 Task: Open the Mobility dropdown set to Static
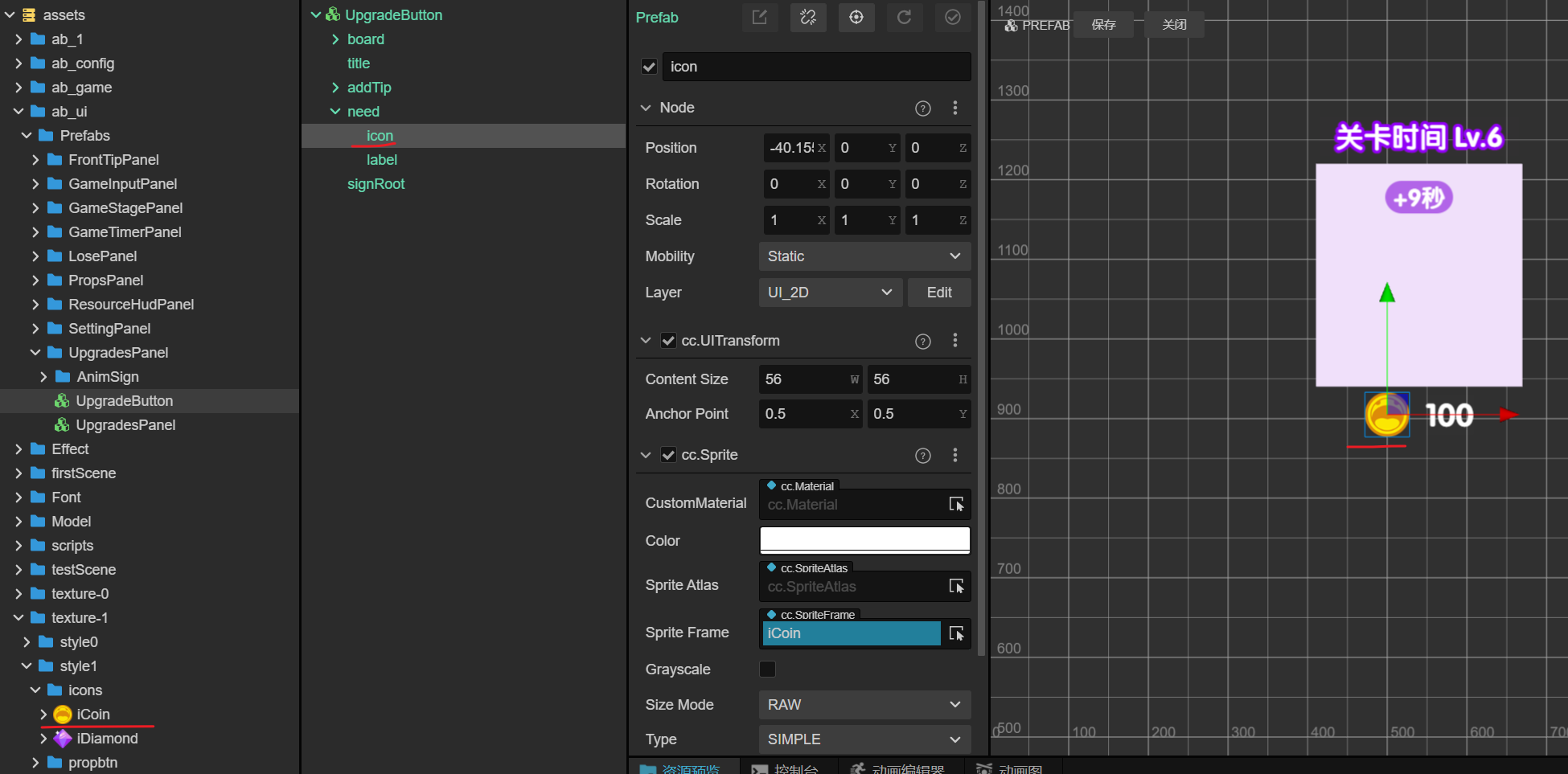click(x=864, y=256)
